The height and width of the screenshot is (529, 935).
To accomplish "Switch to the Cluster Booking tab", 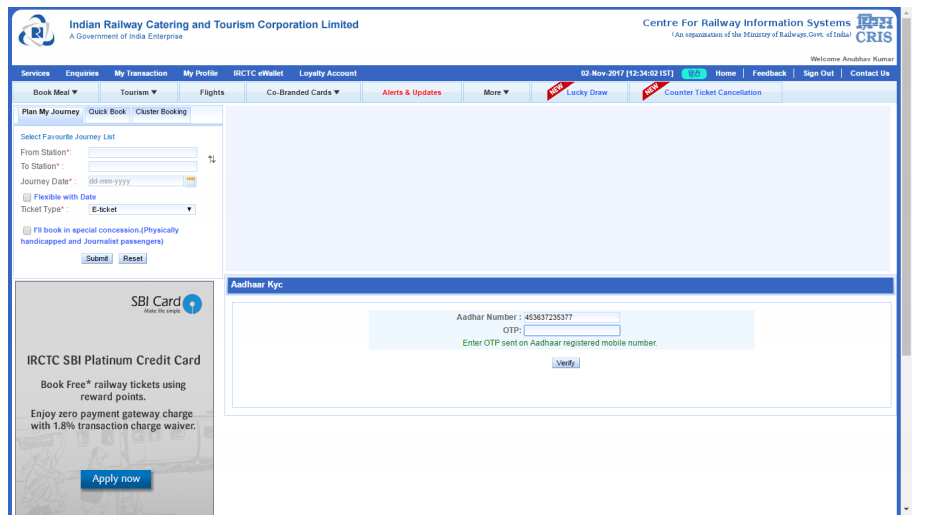I will tap(161, 112).
